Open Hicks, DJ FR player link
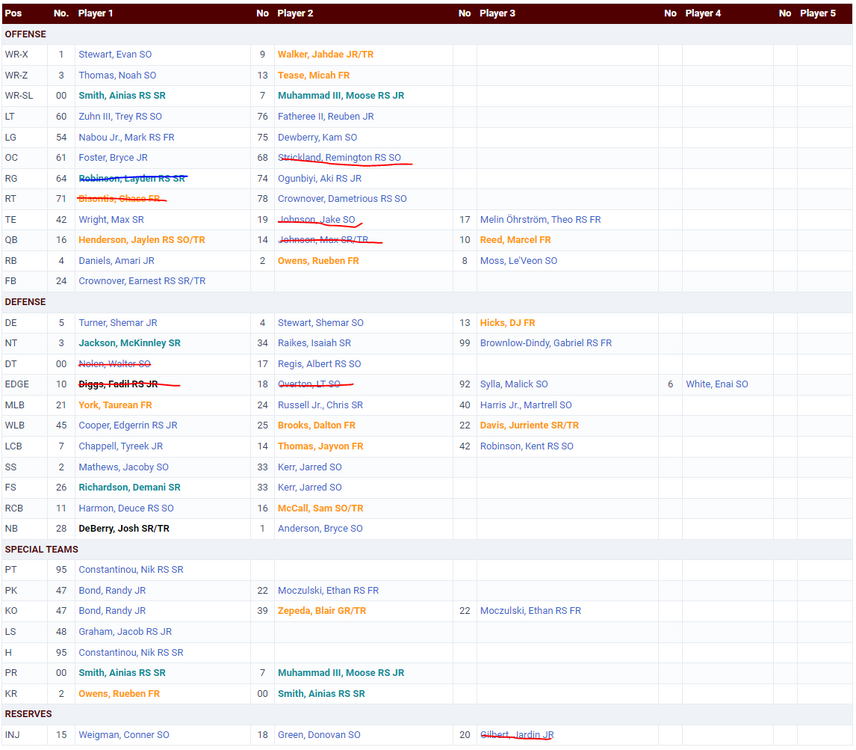Screen dimensions: 856x750 point(507,323)
